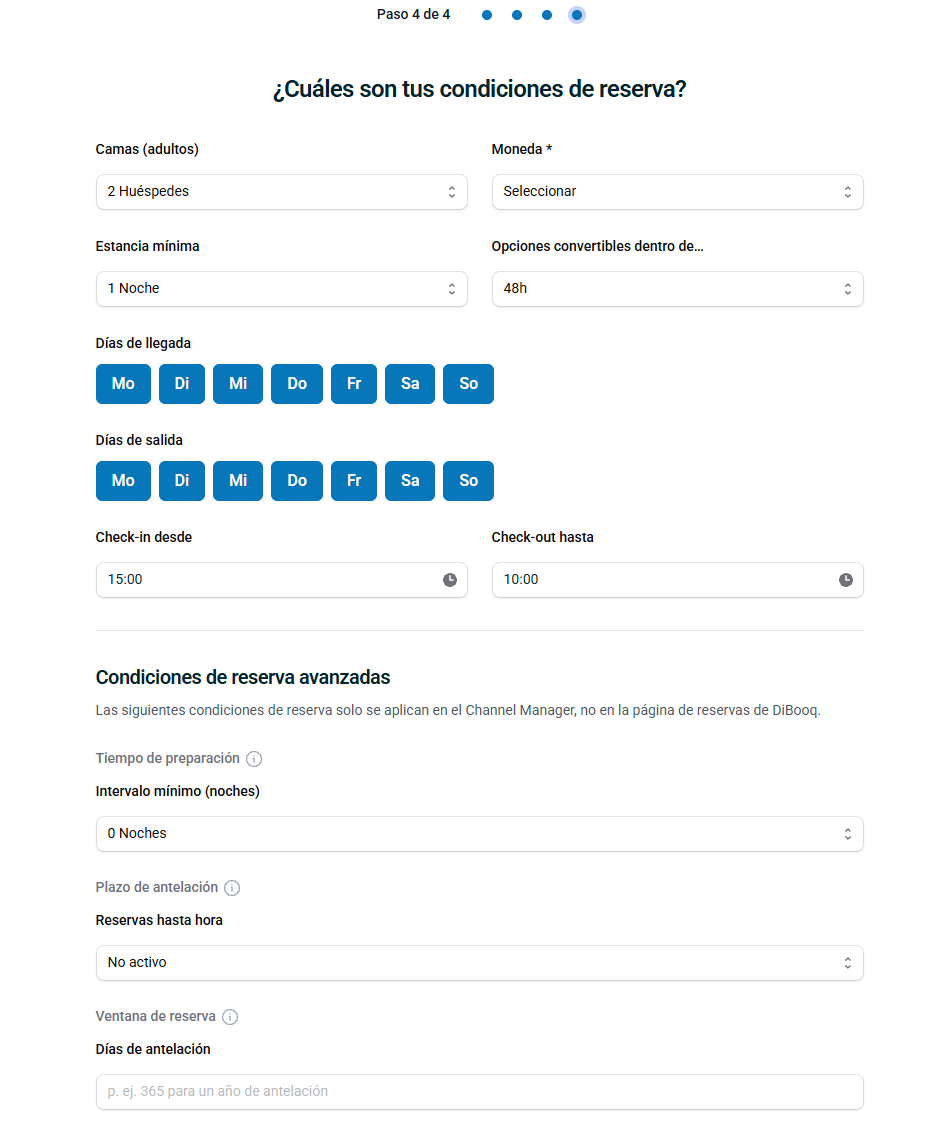Viewport: 927px width, 1137px height.
Task: Click the clock icon in Check-in desde field
Action: (x=450, y=579)
